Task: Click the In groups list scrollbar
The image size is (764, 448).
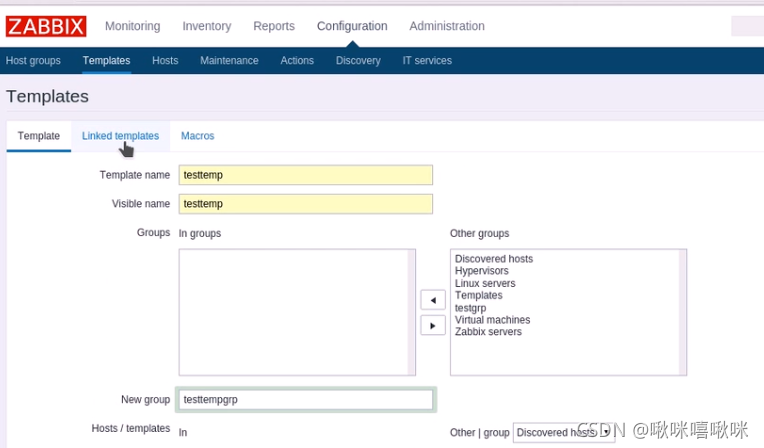Action: [412, 312]
